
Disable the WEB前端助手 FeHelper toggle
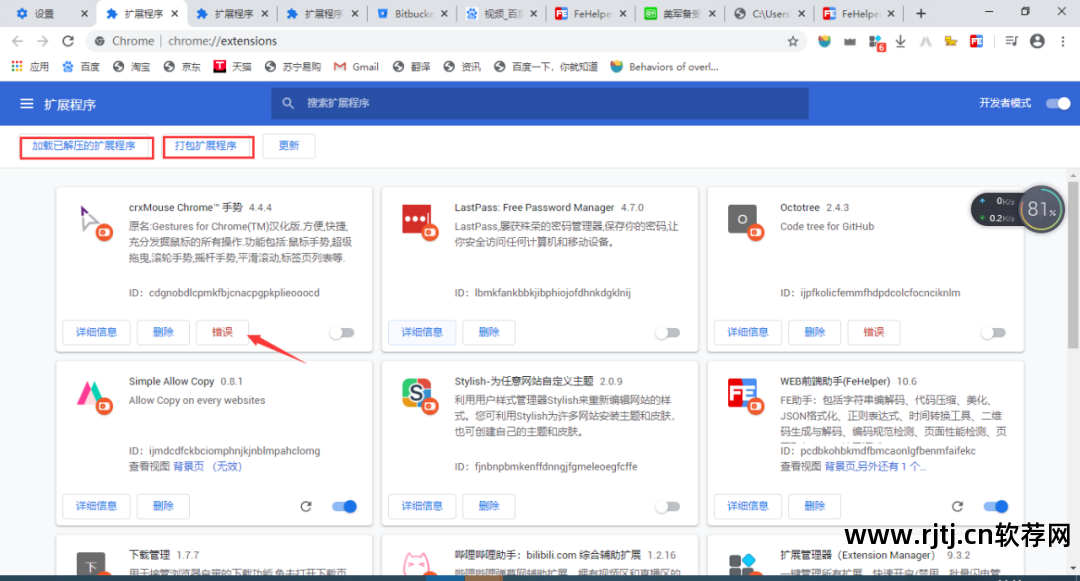[996, 507]
